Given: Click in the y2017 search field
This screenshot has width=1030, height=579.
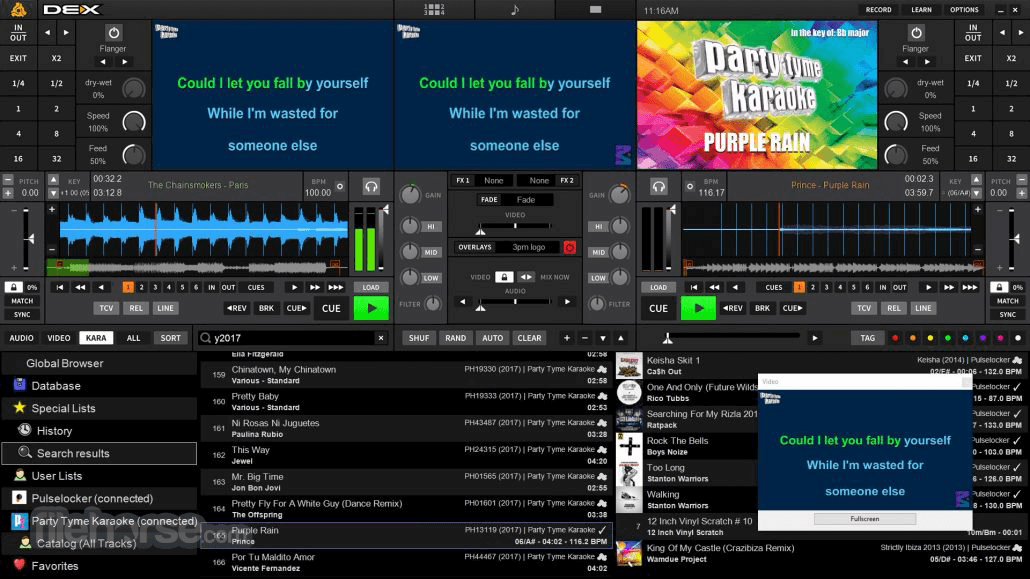Looking at the screenshot, I should [293, 338].
